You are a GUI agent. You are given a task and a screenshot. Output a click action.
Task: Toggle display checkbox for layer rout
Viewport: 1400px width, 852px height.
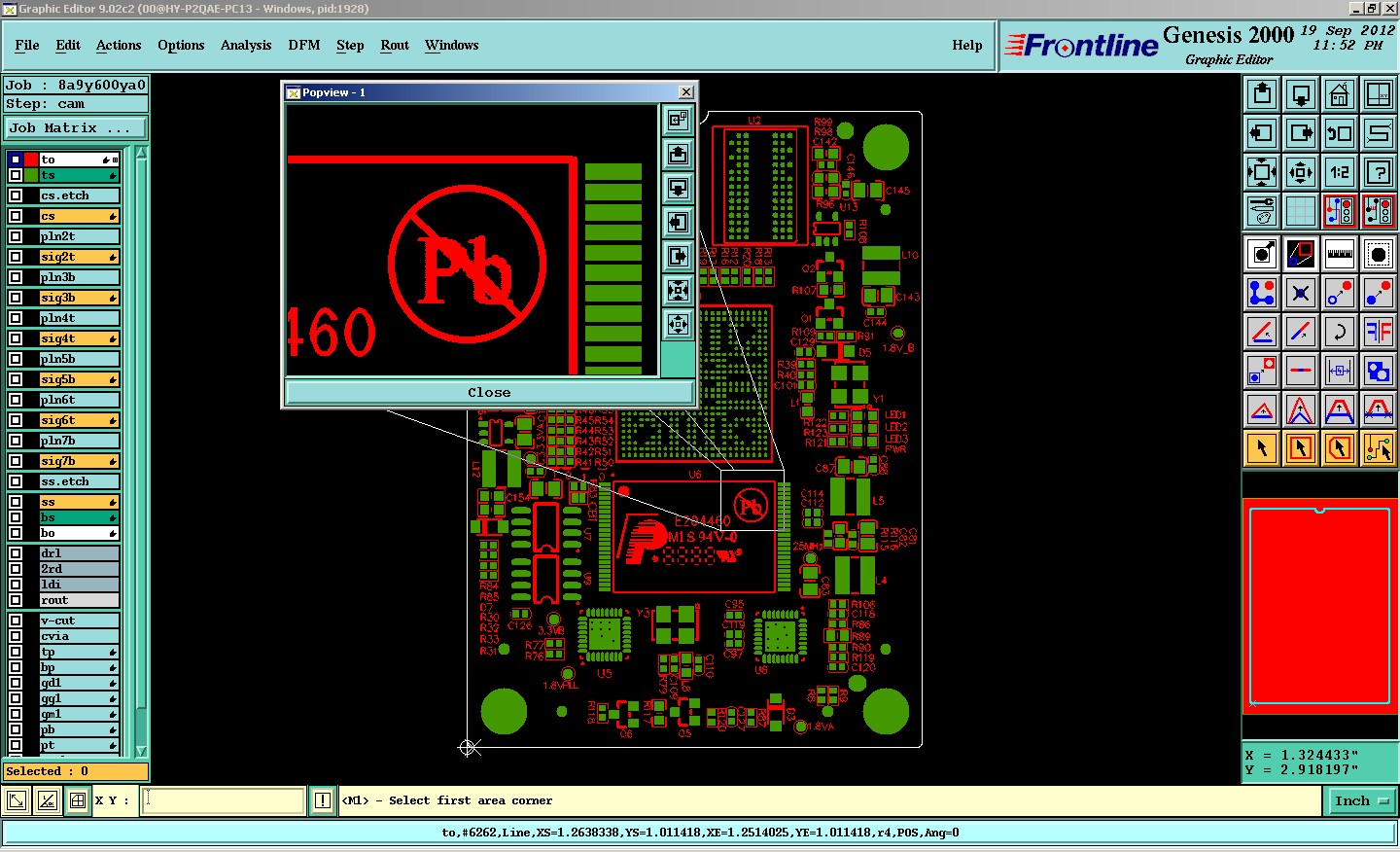[x=16, y=600]
